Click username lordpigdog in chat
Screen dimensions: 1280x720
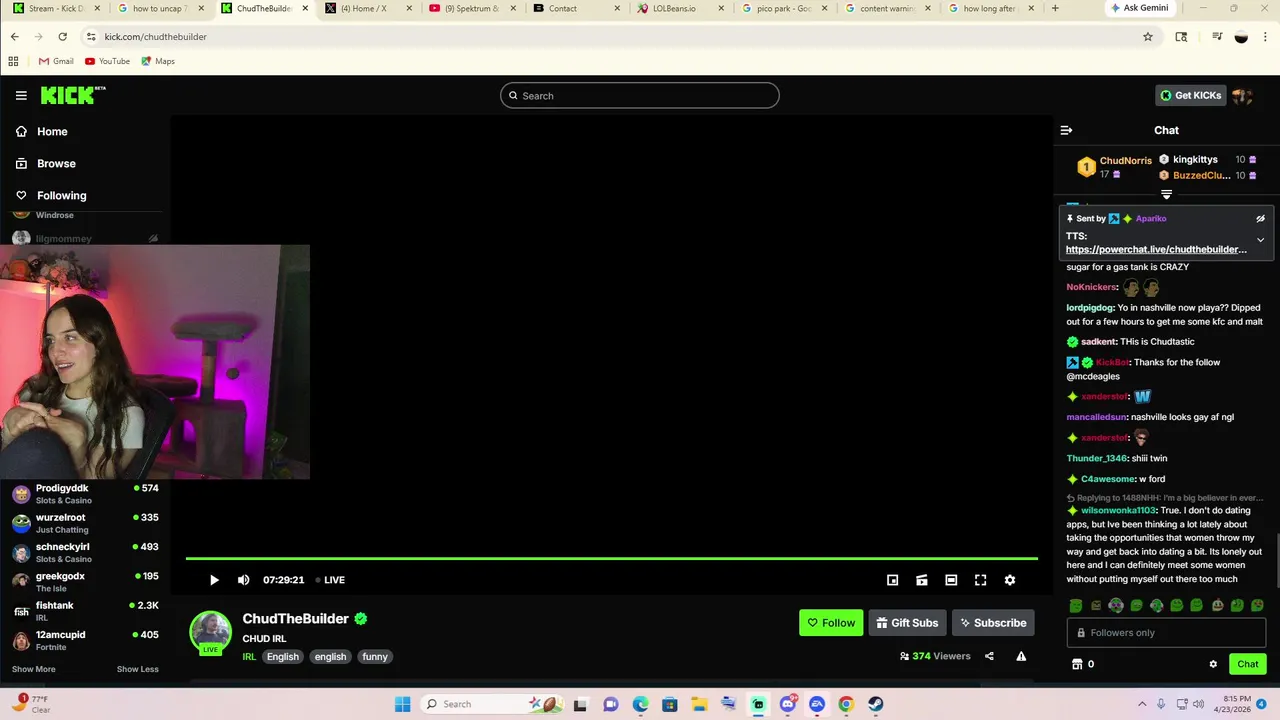pos(1090,308)
